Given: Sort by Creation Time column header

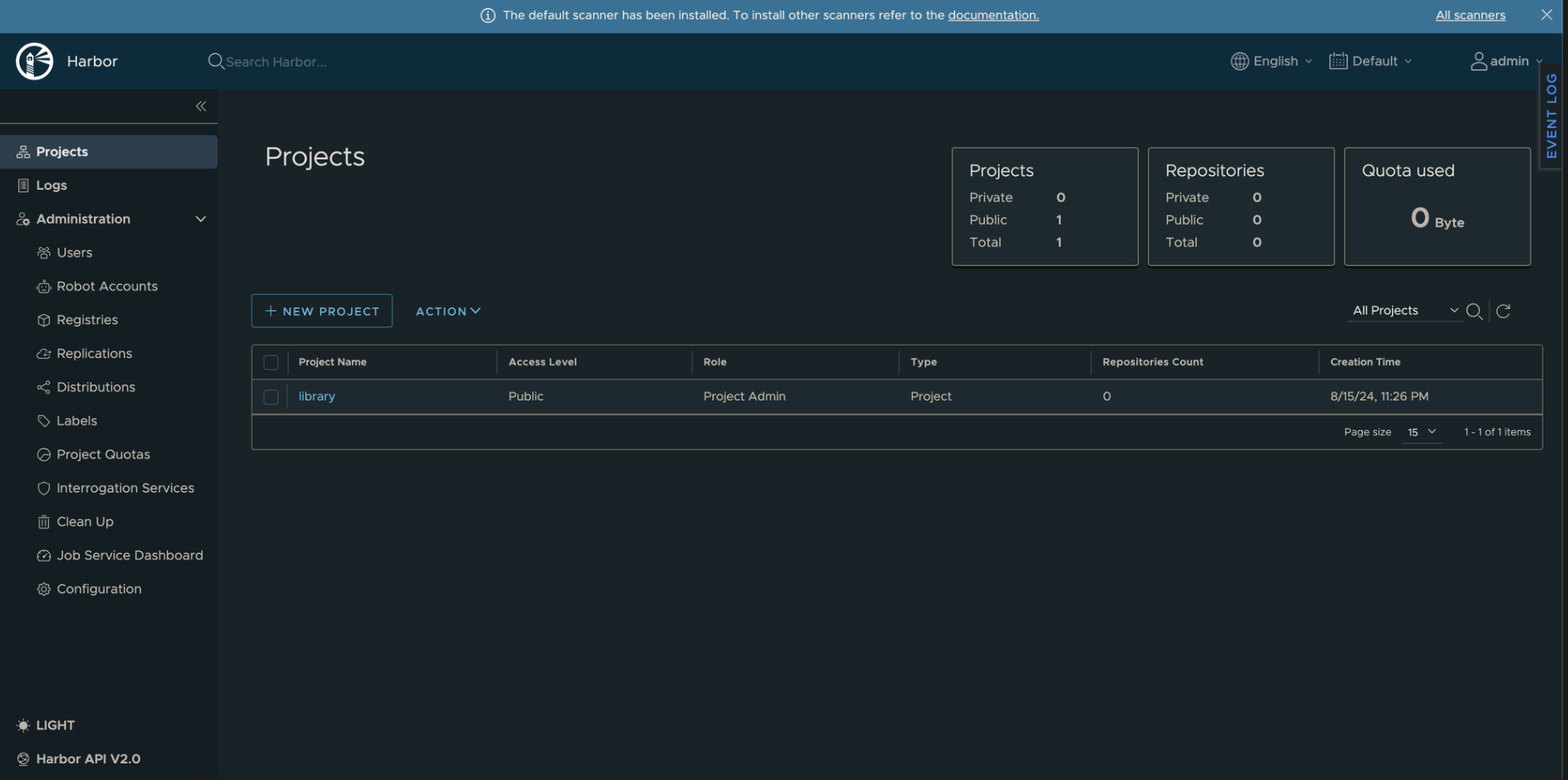Looking at the screenshot, I should coord(1365,362).
